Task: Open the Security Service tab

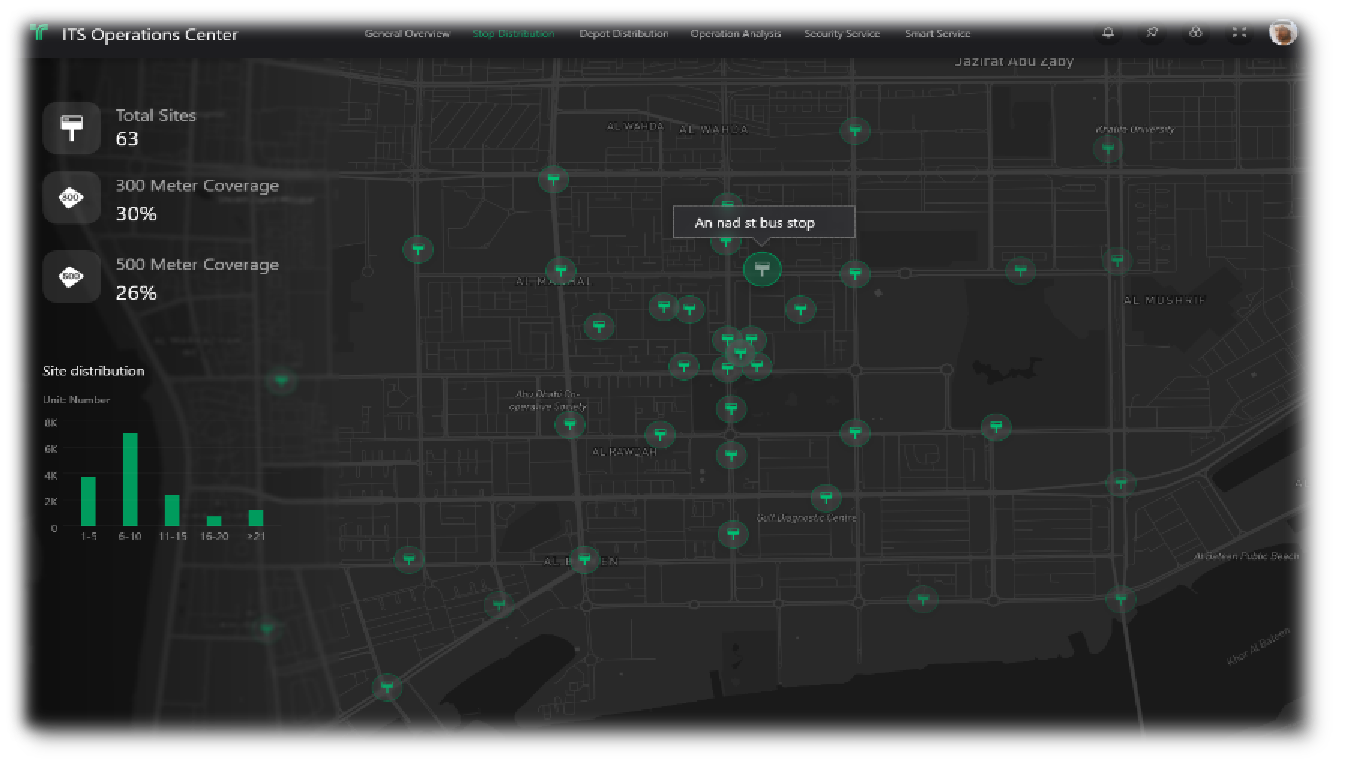Action: [842, 34]
